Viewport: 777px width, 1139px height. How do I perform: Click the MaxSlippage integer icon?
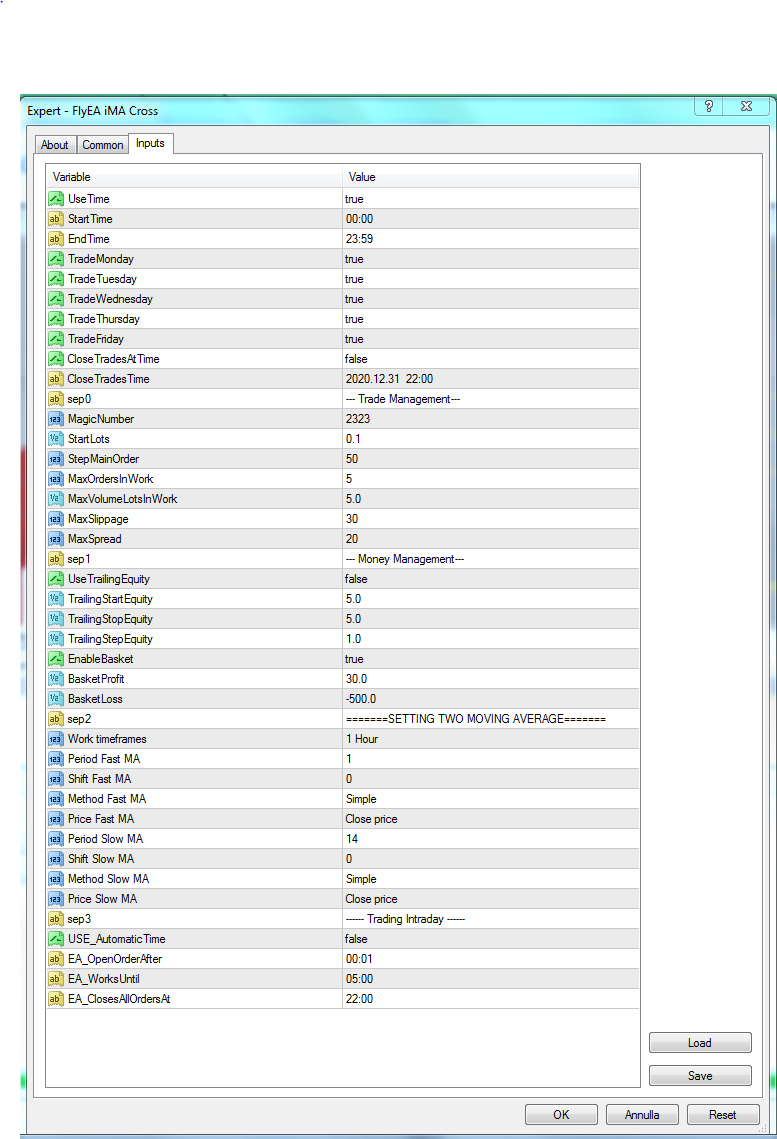[x=56, y=519]
